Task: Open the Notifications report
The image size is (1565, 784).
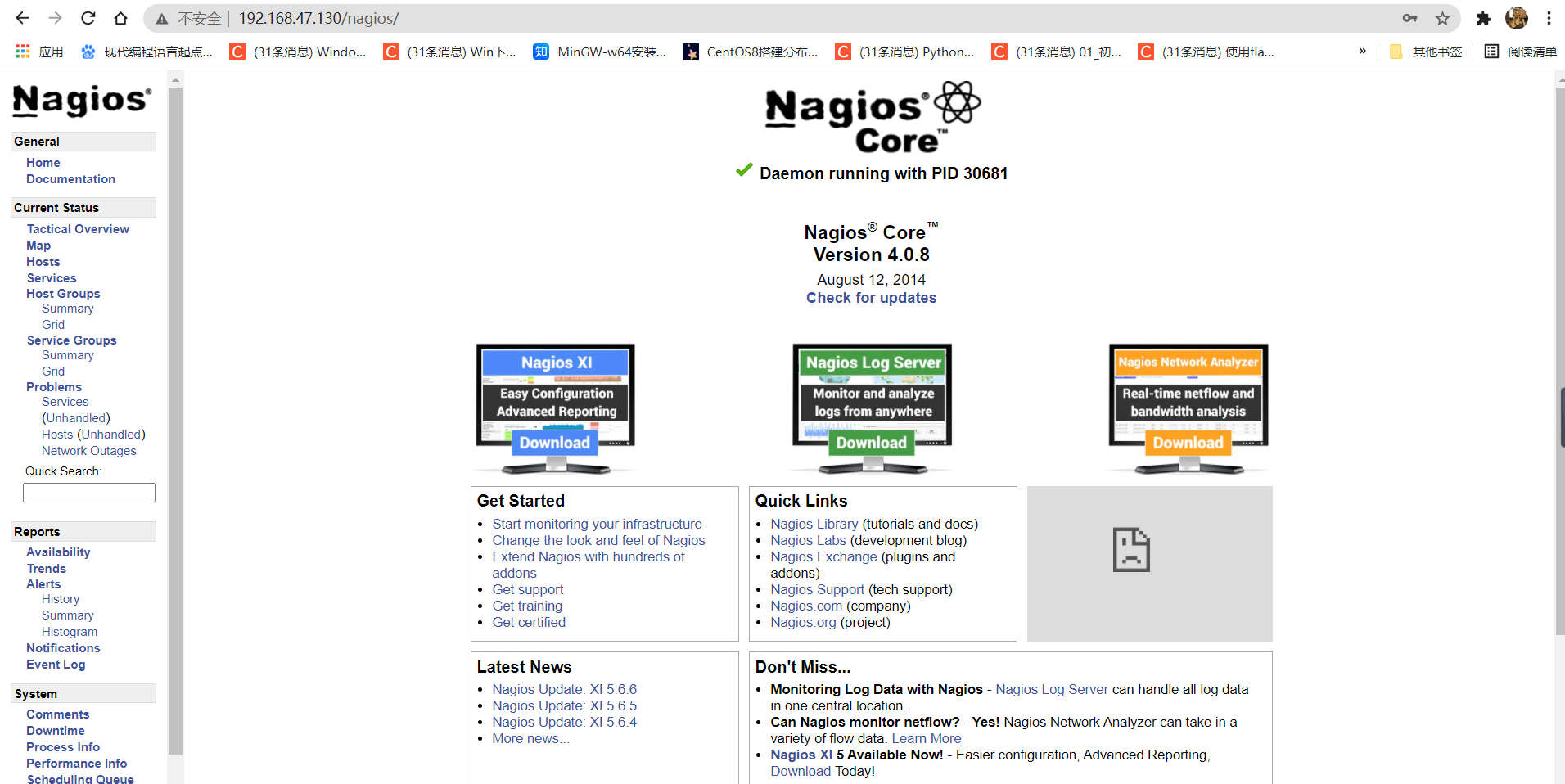Action: point(63,648)
